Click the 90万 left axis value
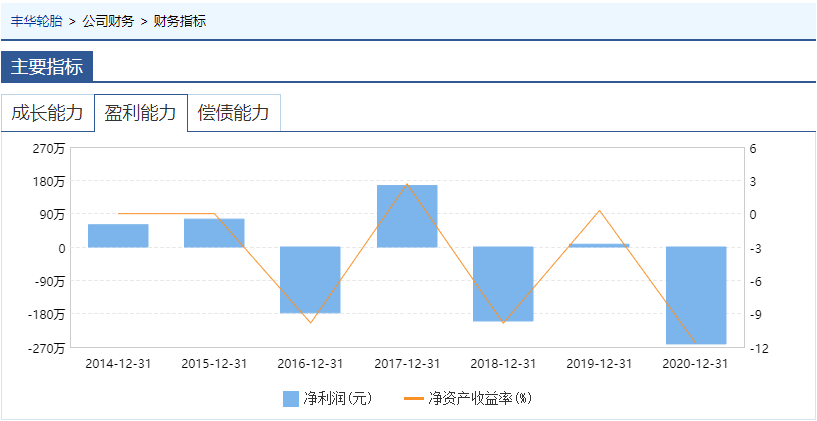The height and width of the screenshot is (421, 817). [x=53, y=215]
